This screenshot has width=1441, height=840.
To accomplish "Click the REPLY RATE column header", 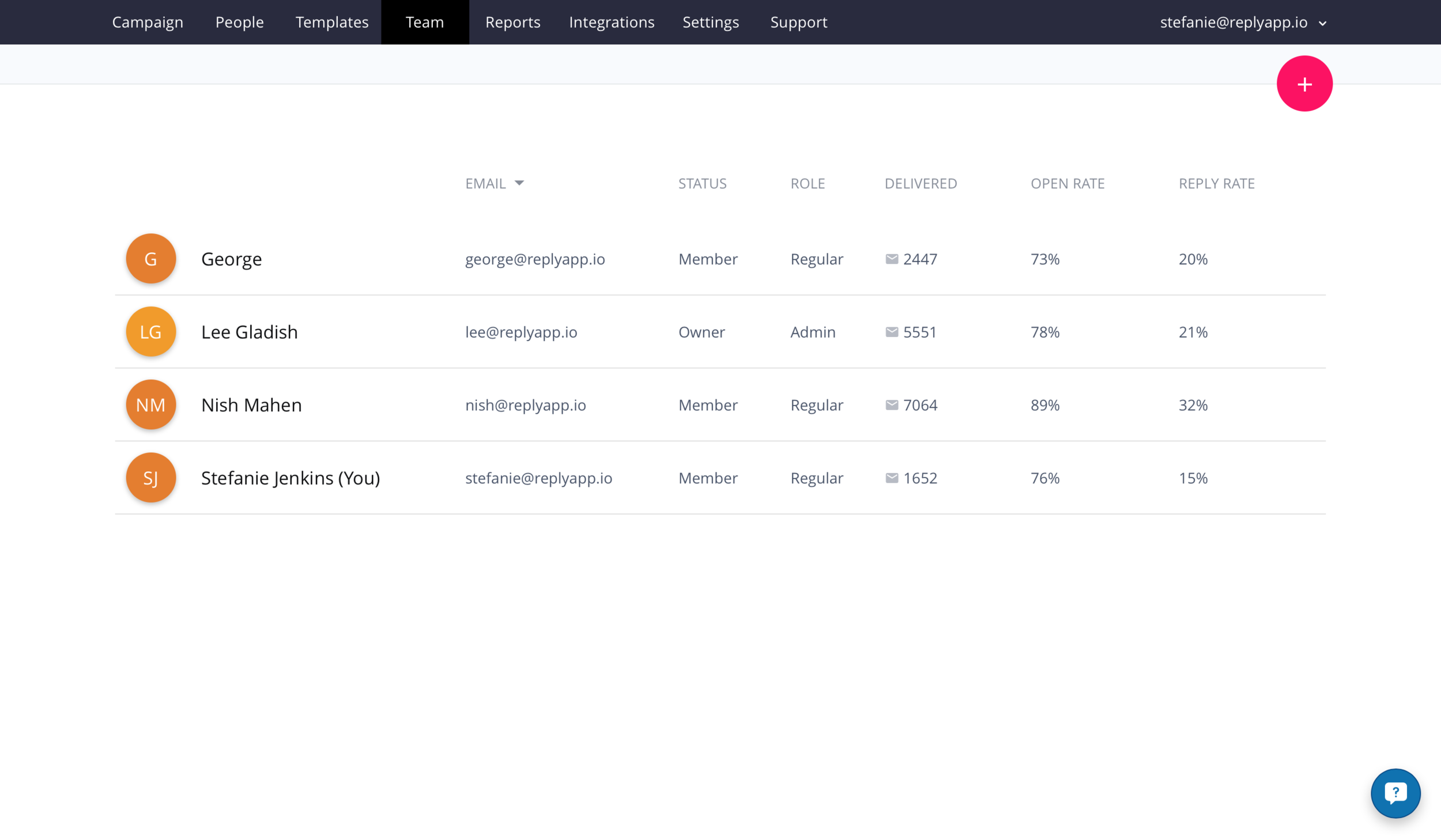I will tap(1216, 184).
